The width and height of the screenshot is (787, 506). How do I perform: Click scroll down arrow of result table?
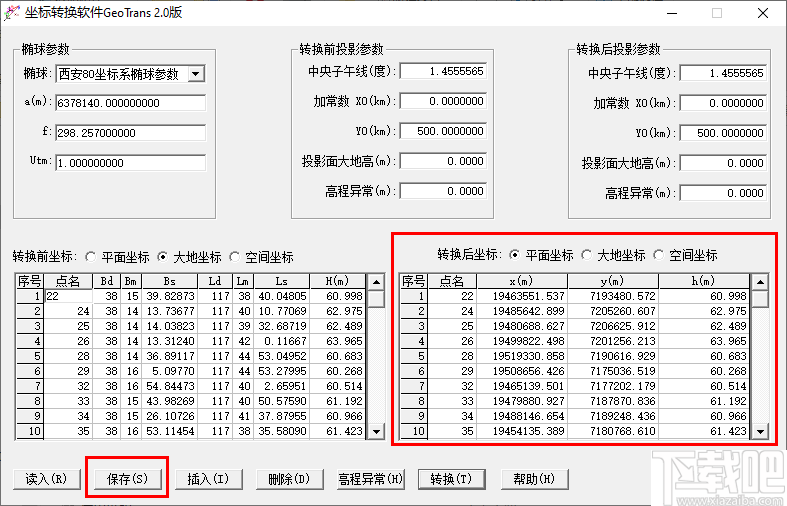(x=760, y=431)
